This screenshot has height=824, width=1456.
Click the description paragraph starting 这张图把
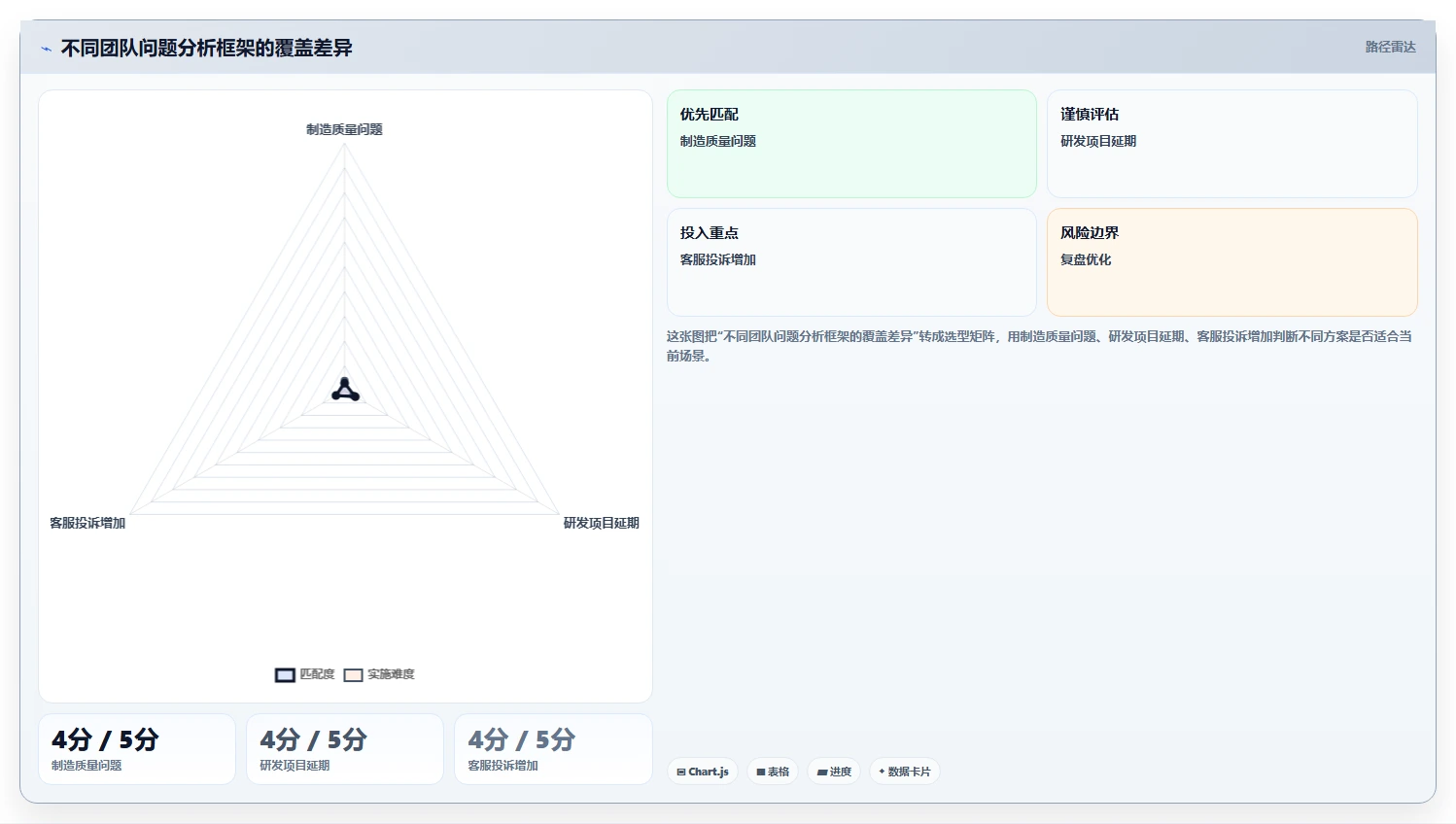click(x=1040, y=346)
